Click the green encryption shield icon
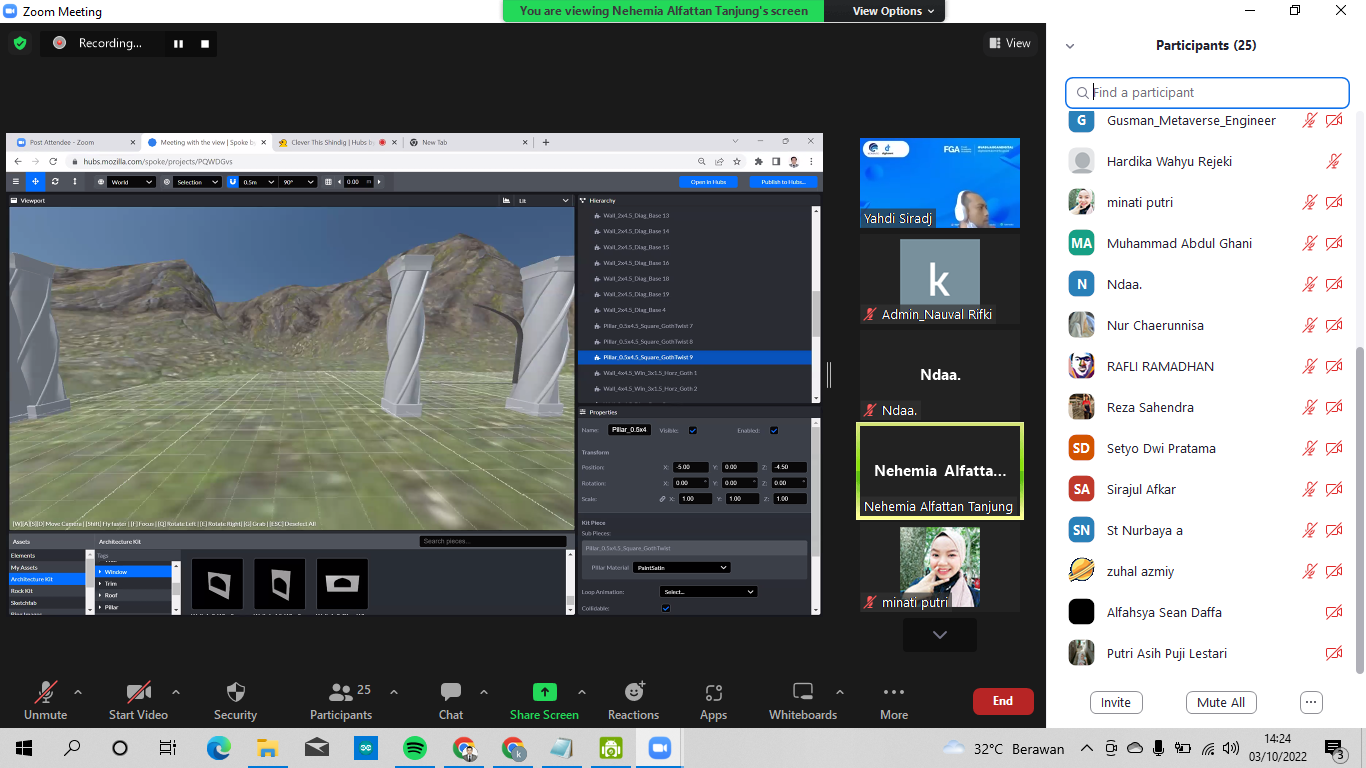Screen dimensions: 1366x768 click(19, 43)
